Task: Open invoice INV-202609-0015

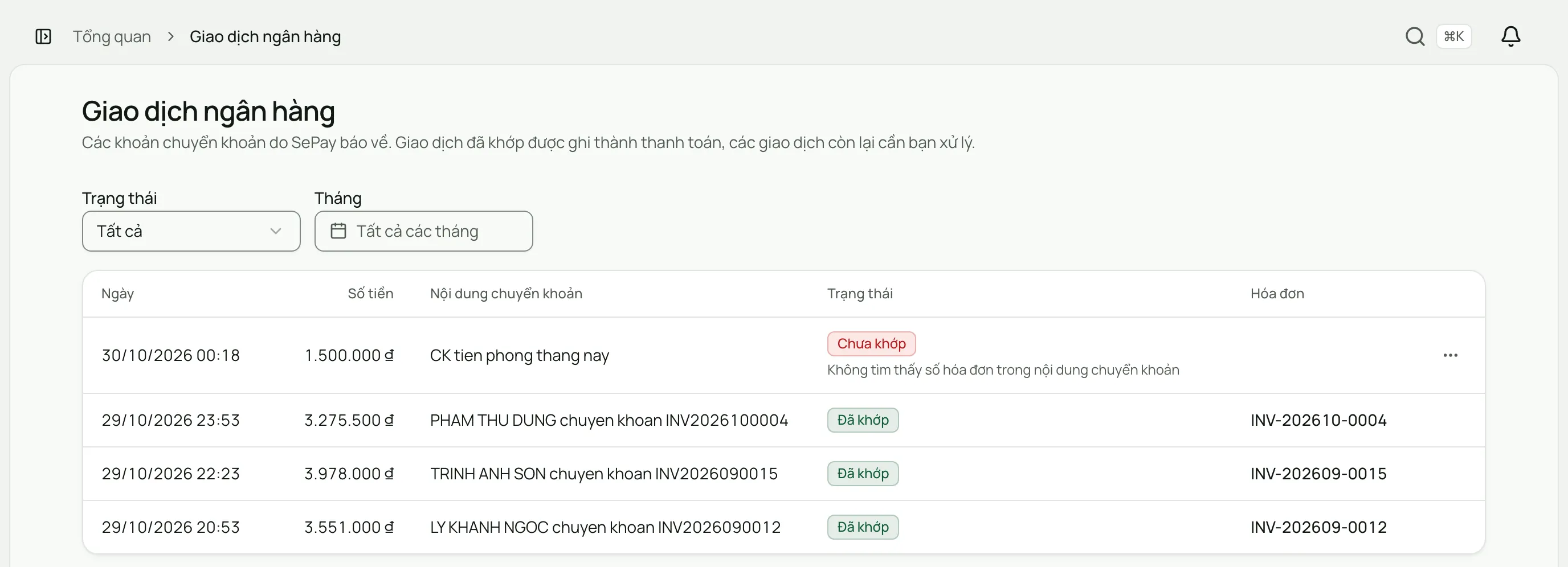Action: (x=1318, y=474)
